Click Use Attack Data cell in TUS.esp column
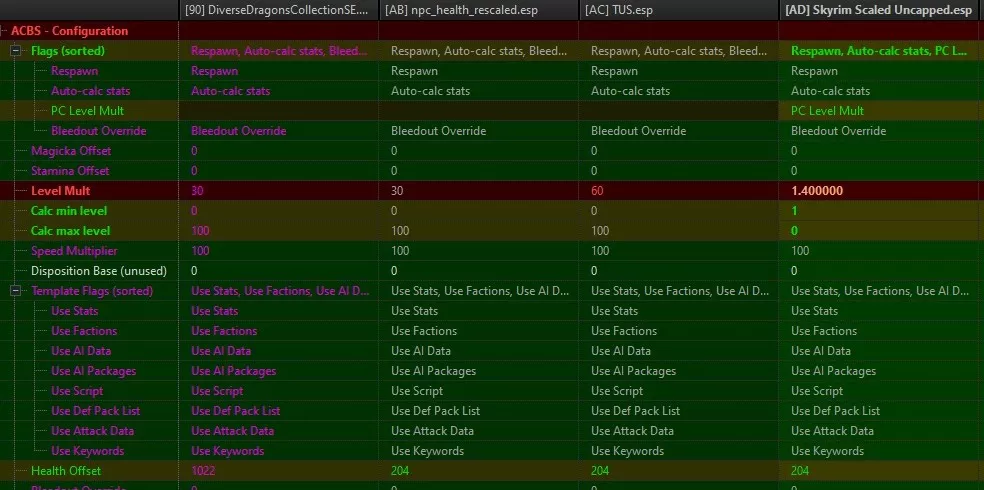This screenshot has width=984, height=490. click(x=632, y=431)
